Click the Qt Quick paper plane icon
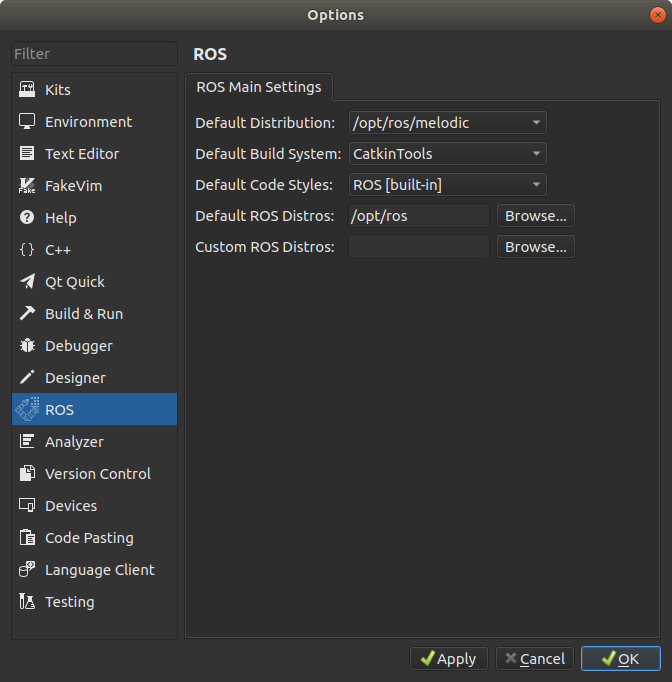Image resolution: width=672 pixels, height=682 pixels. point(27,281)
